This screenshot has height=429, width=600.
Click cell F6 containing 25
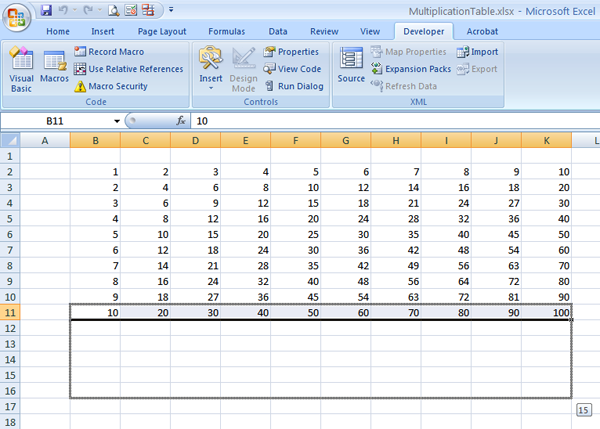296,234
